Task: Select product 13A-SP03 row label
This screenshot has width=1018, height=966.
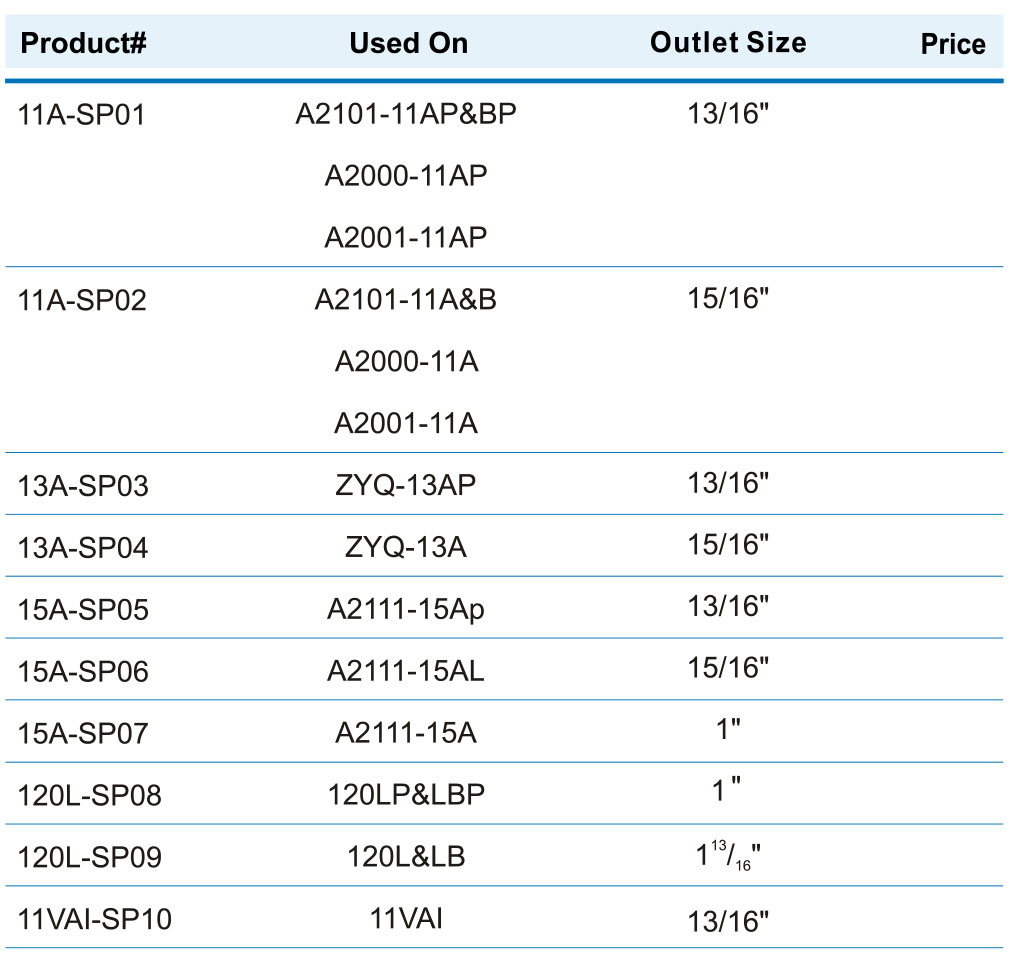Action: 82,486
